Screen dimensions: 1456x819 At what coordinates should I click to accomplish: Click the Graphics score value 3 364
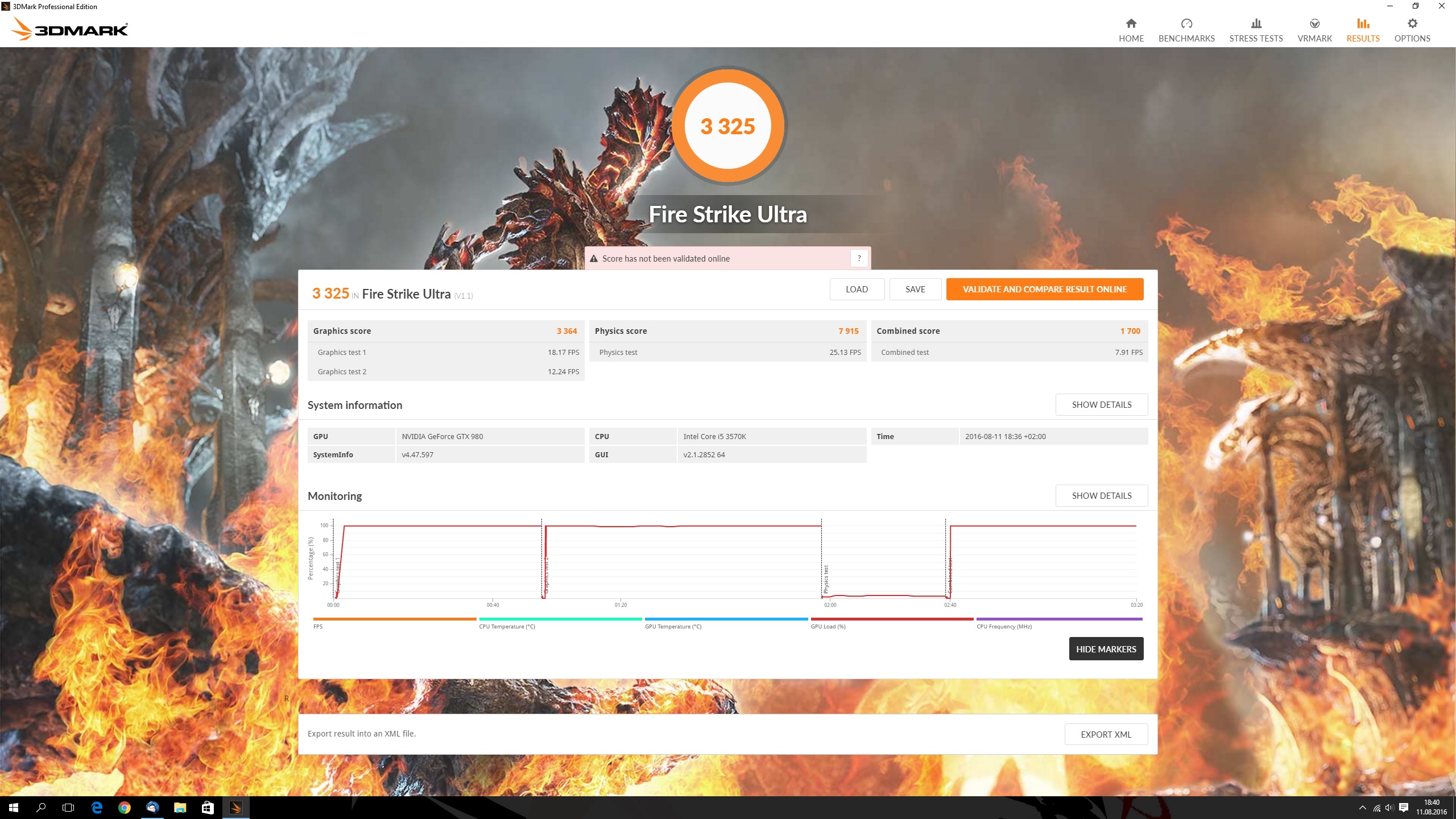(566, 331)
